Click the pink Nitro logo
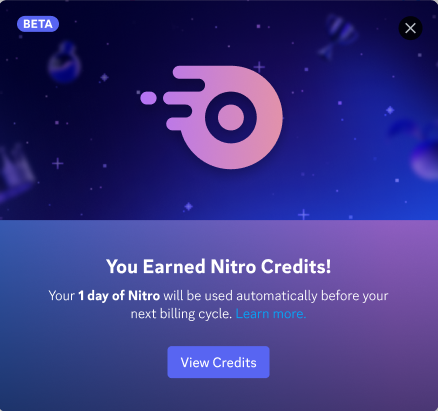The width and height of the screenshot is (438, 411). pos(212,117)
